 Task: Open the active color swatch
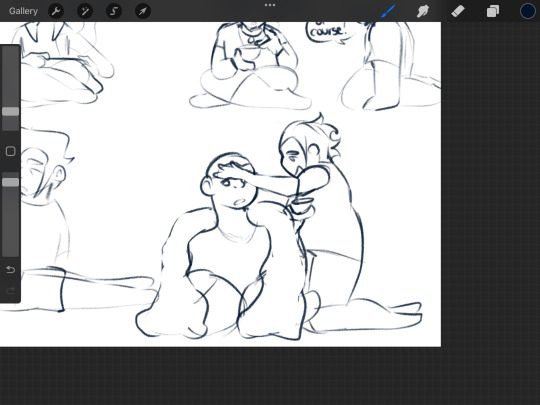pyautogui.click(x=527, y=11)
